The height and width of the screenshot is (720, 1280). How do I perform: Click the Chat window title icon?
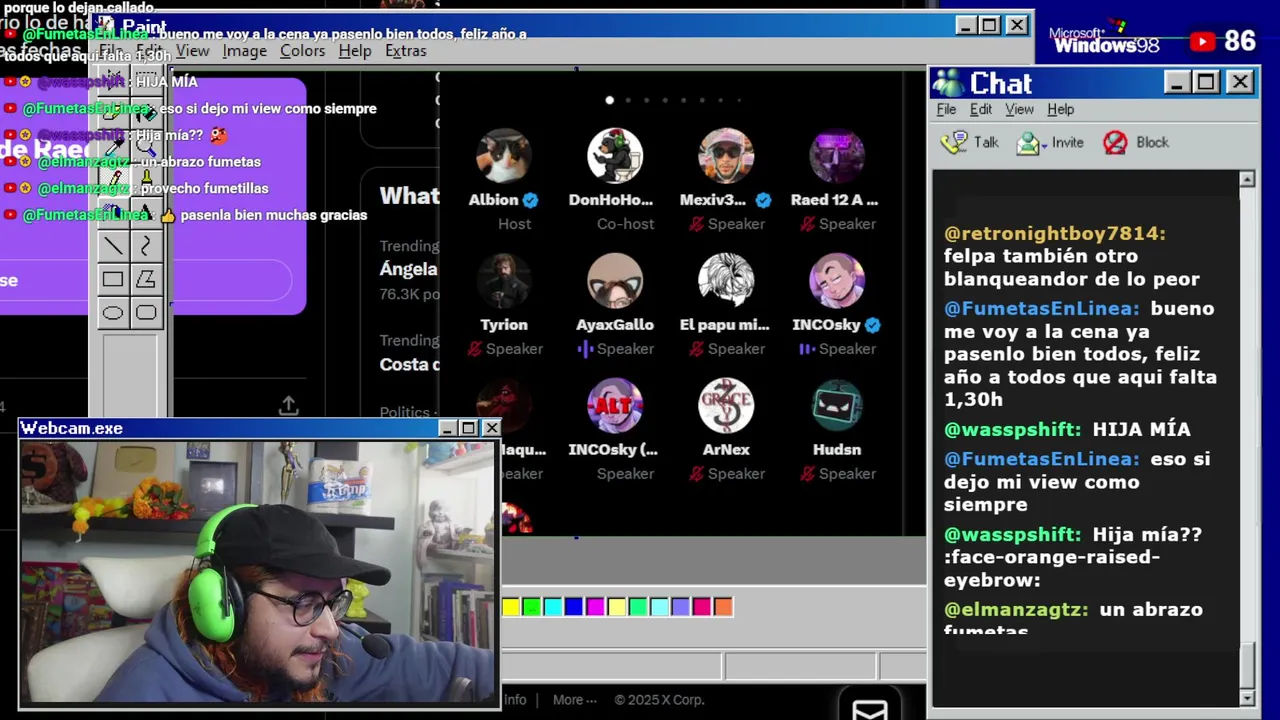tap(948, 83)
